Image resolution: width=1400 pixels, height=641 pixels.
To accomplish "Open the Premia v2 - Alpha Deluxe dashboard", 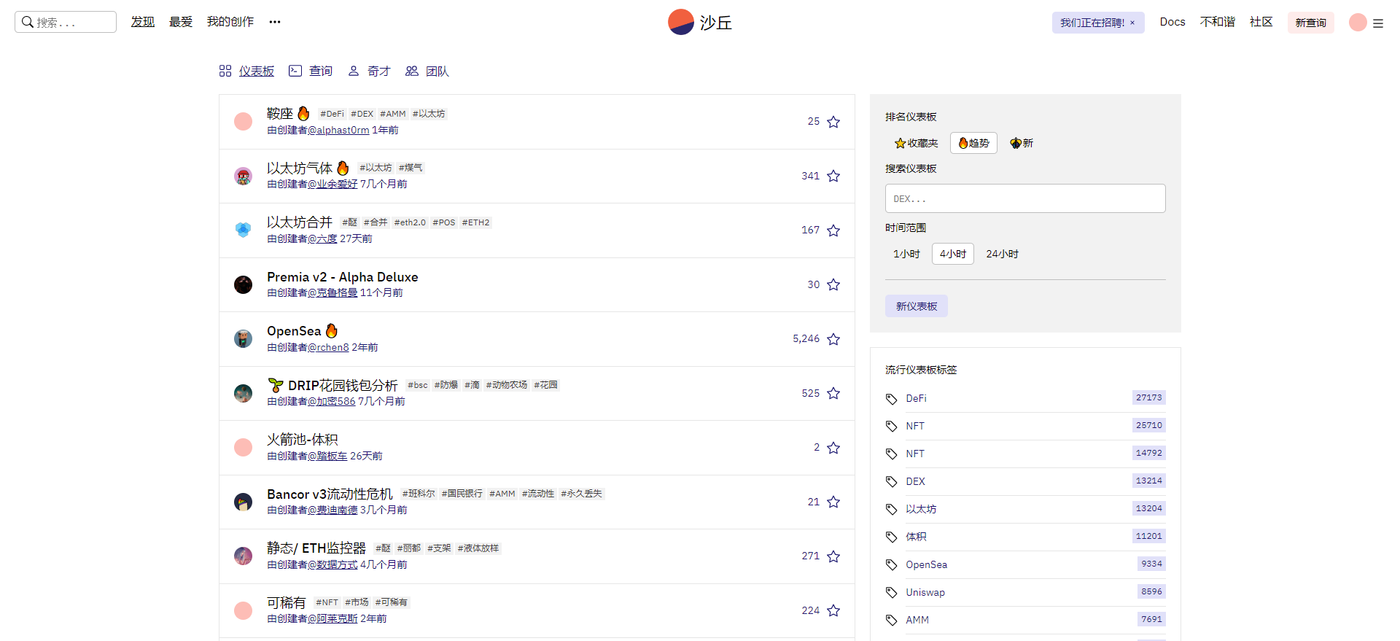I will pyautogui.click(x=342, y=277).
